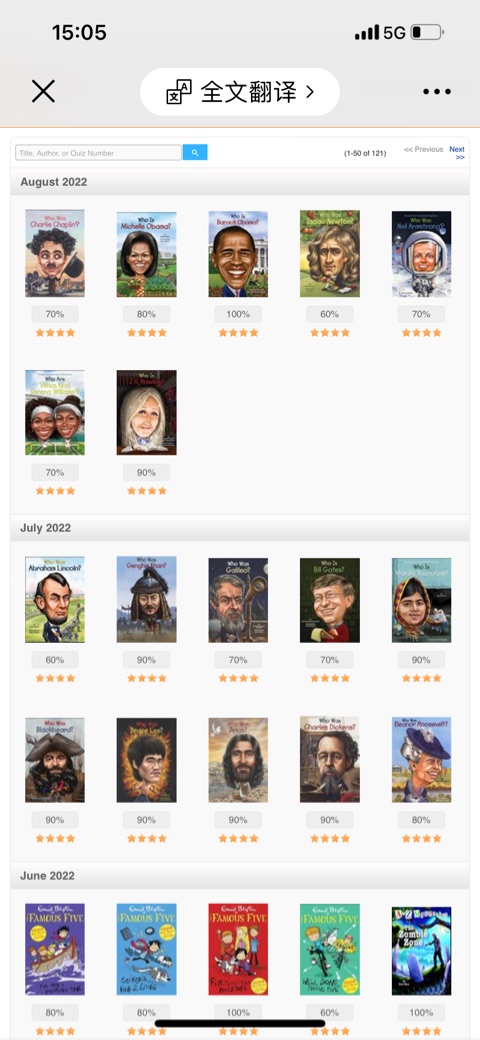480x1040 pixels.
Task: Click the blue search magnifier button
Action: (195, 153)
